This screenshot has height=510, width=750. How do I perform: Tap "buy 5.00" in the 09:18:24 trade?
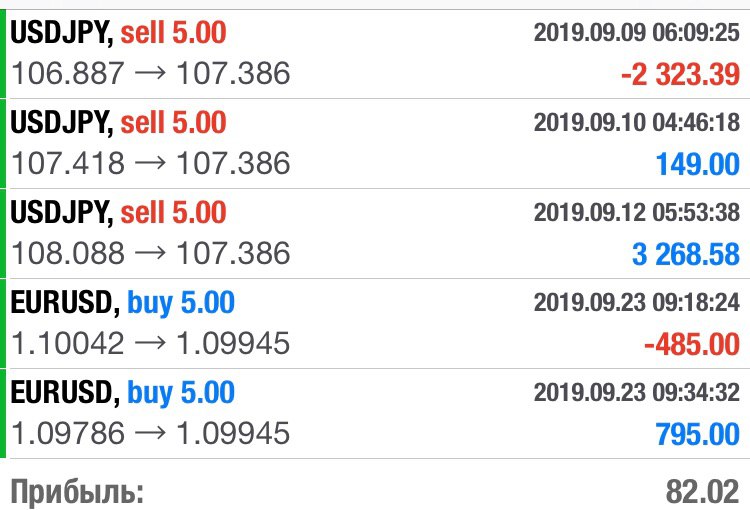point(181,302)
